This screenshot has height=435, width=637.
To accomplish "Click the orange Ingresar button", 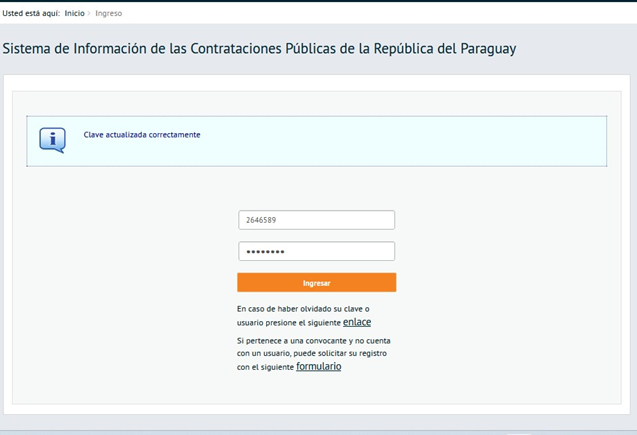I will click(x=316, y=283).
